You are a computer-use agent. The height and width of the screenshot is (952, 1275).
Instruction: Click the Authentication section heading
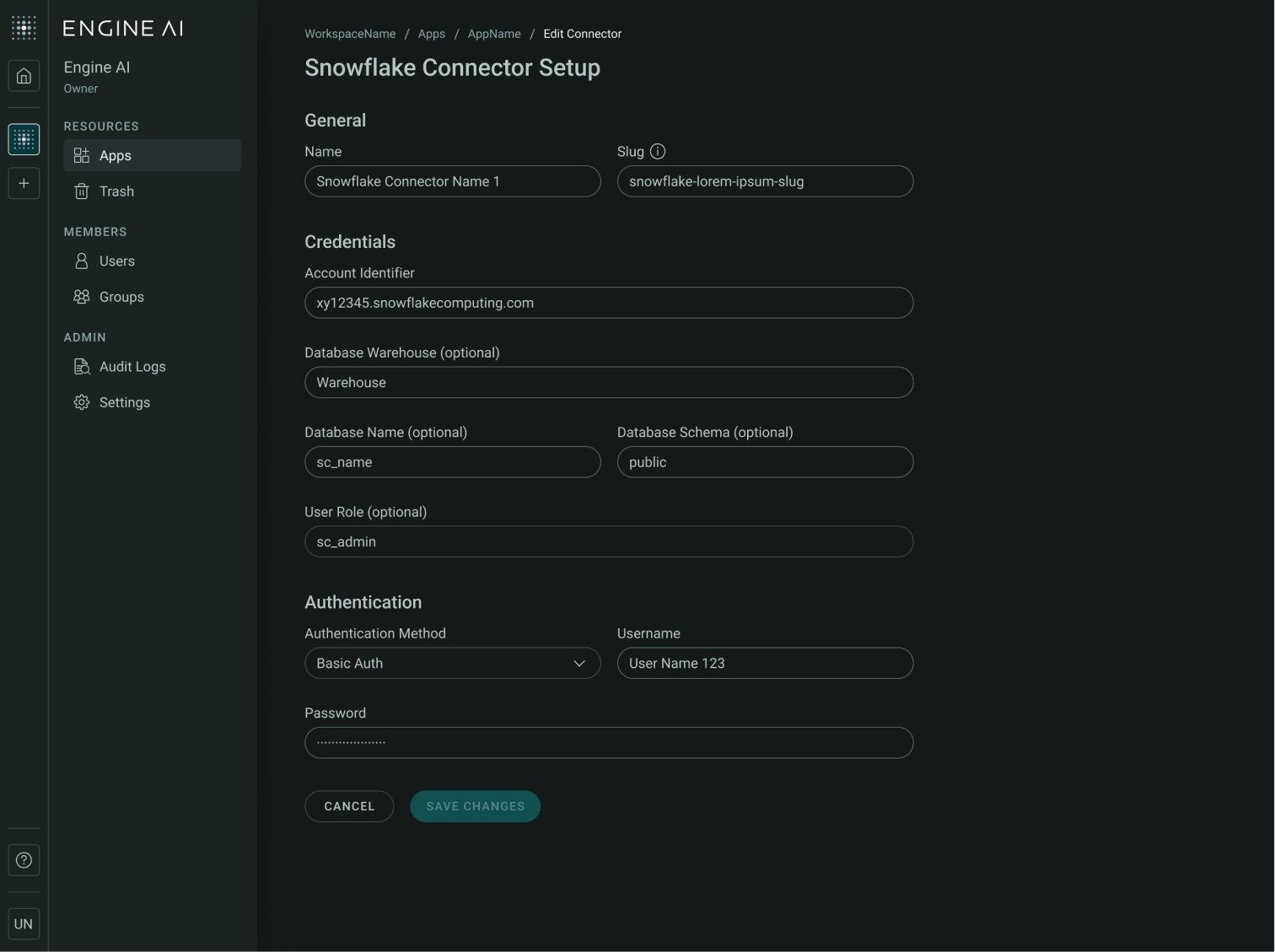click(x=363, y=602)
